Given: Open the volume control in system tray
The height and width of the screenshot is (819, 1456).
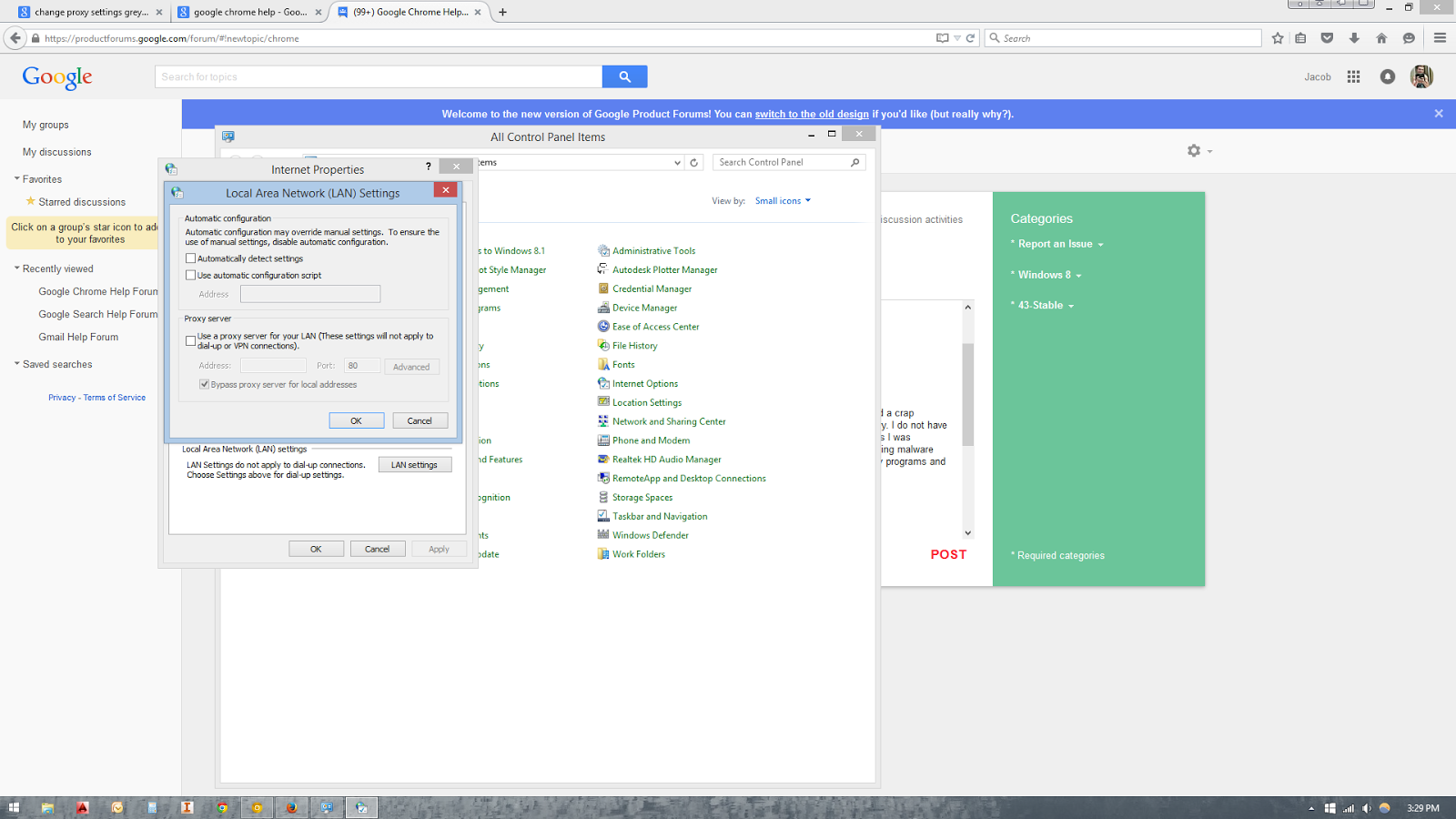Looking at the screenshot, I should (1366, 808).
